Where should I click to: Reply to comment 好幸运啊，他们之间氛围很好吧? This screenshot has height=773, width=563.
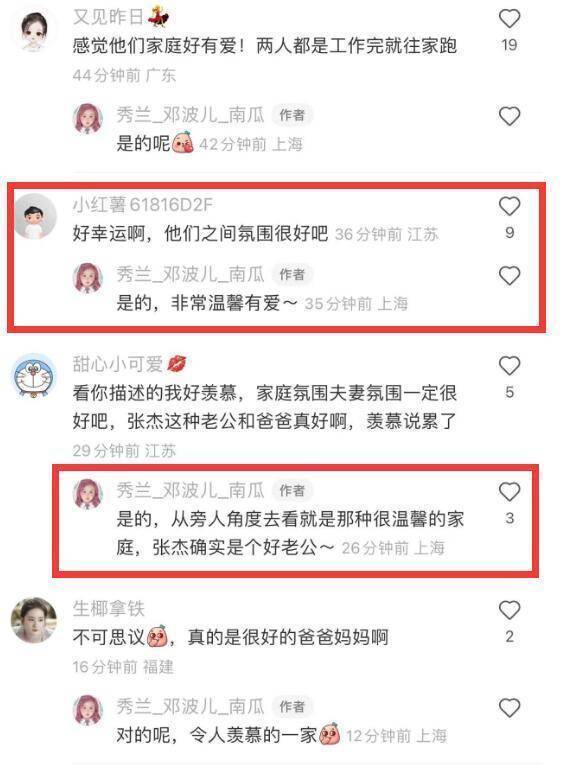pos(200,233)
